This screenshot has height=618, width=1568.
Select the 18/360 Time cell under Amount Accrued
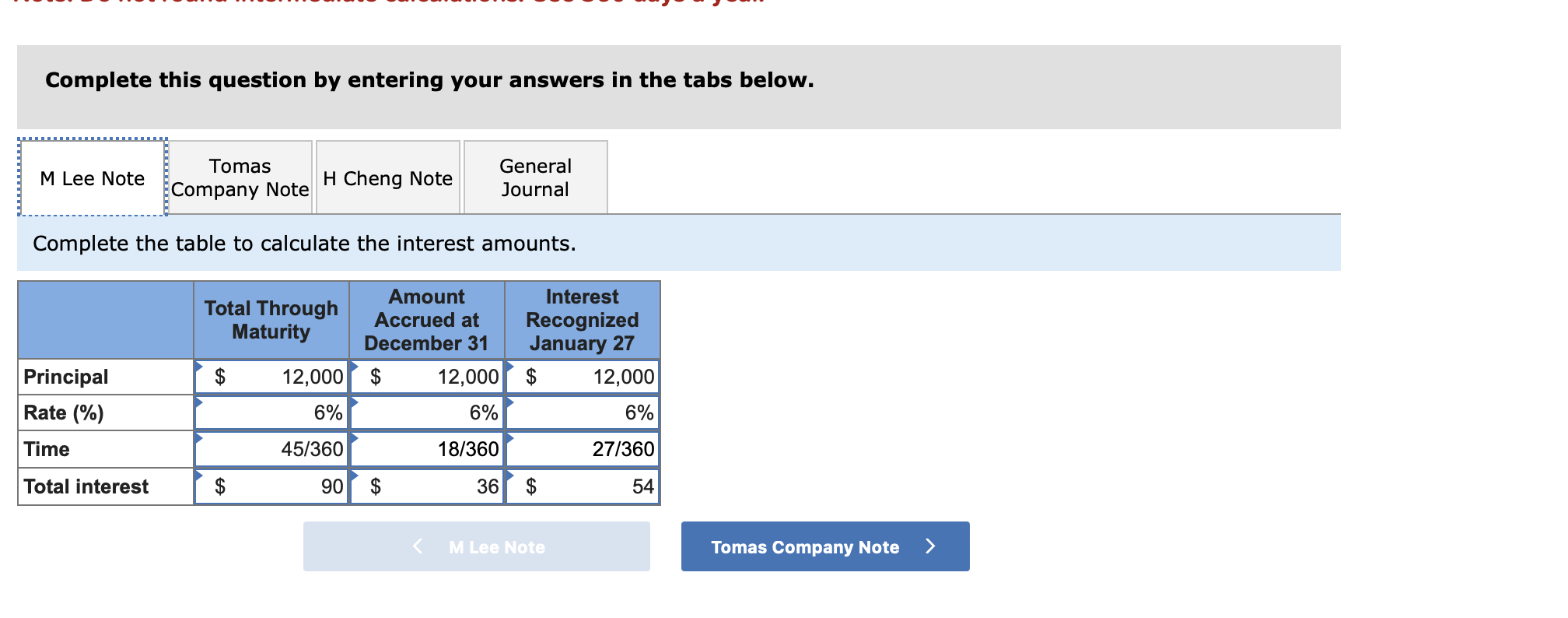pos(426,448)
